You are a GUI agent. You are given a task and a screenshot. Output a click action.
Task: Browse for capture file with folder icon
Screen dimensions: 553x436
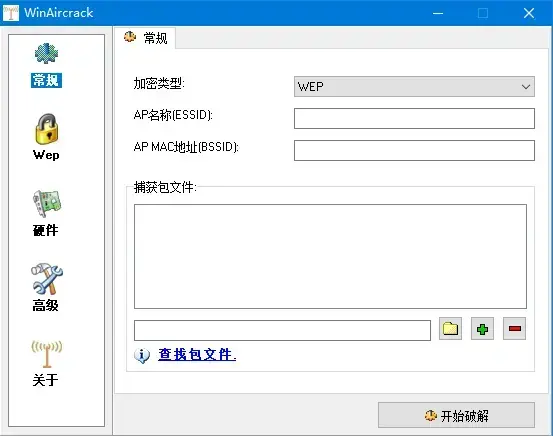450,328
